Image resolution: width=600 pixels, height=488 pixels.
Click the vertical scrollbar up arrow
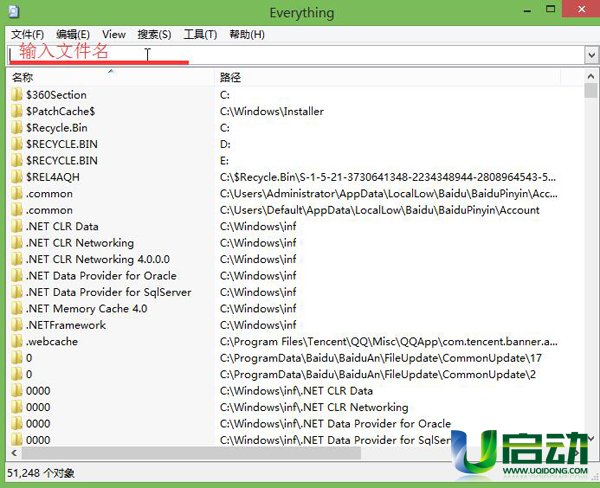[591, 77]
